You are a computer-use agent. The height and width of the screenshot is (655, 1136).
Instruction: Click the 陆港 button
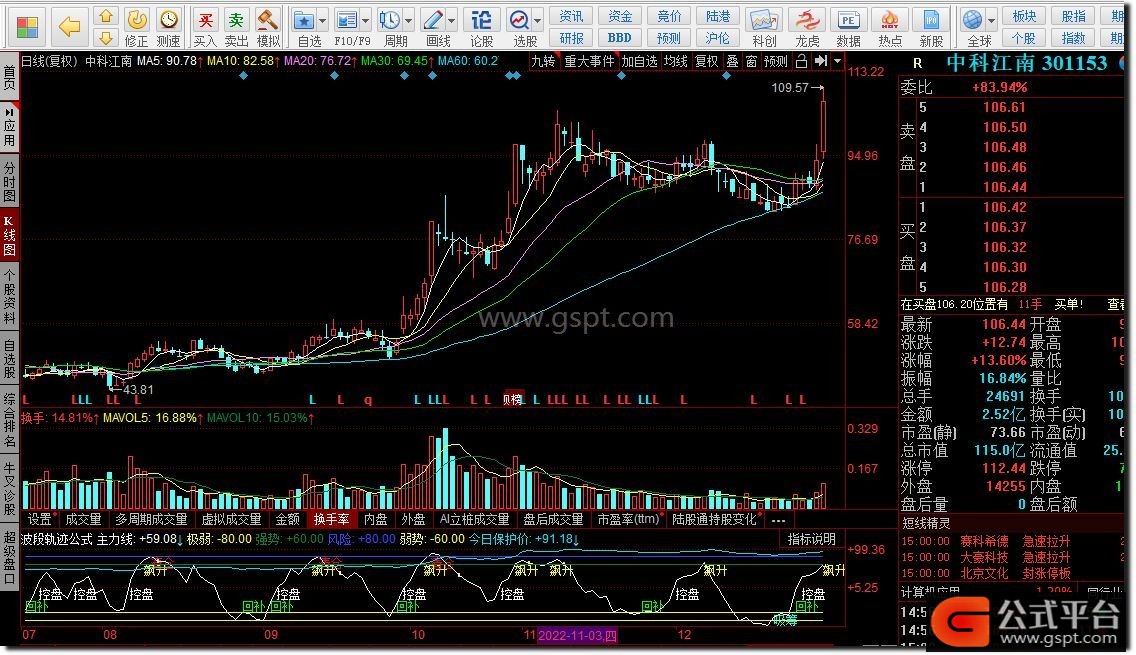click(718, 16)
